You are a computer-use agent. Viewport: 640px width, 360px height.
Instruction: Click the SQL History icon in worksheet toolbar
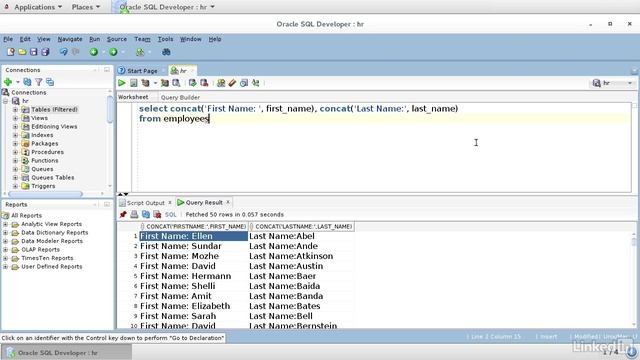(244, 83)
